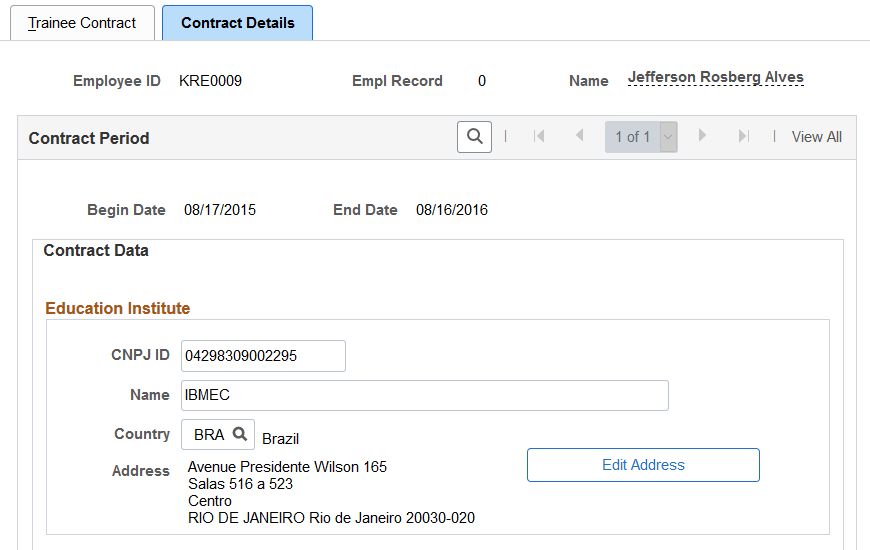Click the institute Name field containing IBMEC

[425, 396]
